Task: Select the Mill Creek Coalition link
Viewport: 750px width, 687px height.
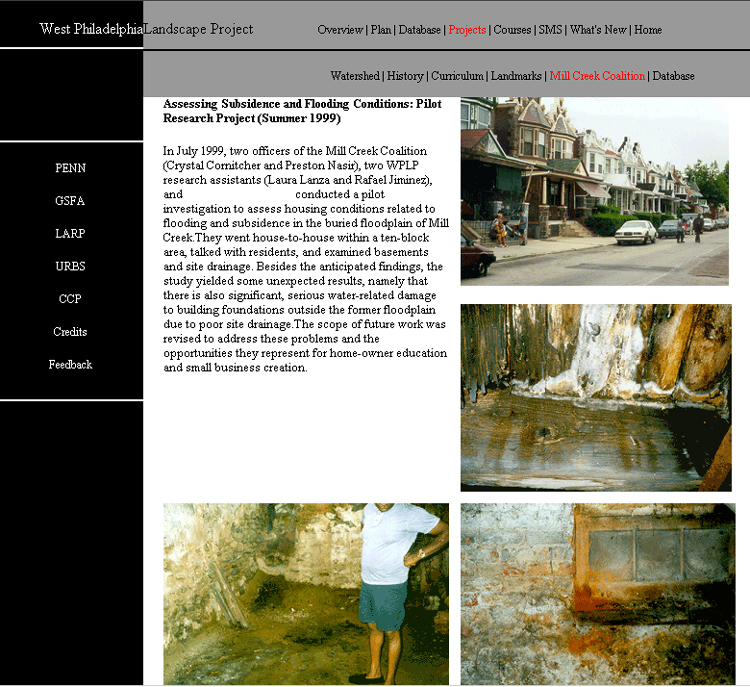Action: pos(597,76)
